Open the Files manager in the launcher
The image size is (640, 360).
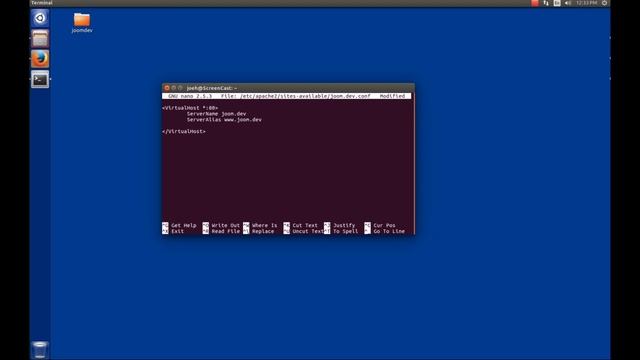(x=40, y=39)
